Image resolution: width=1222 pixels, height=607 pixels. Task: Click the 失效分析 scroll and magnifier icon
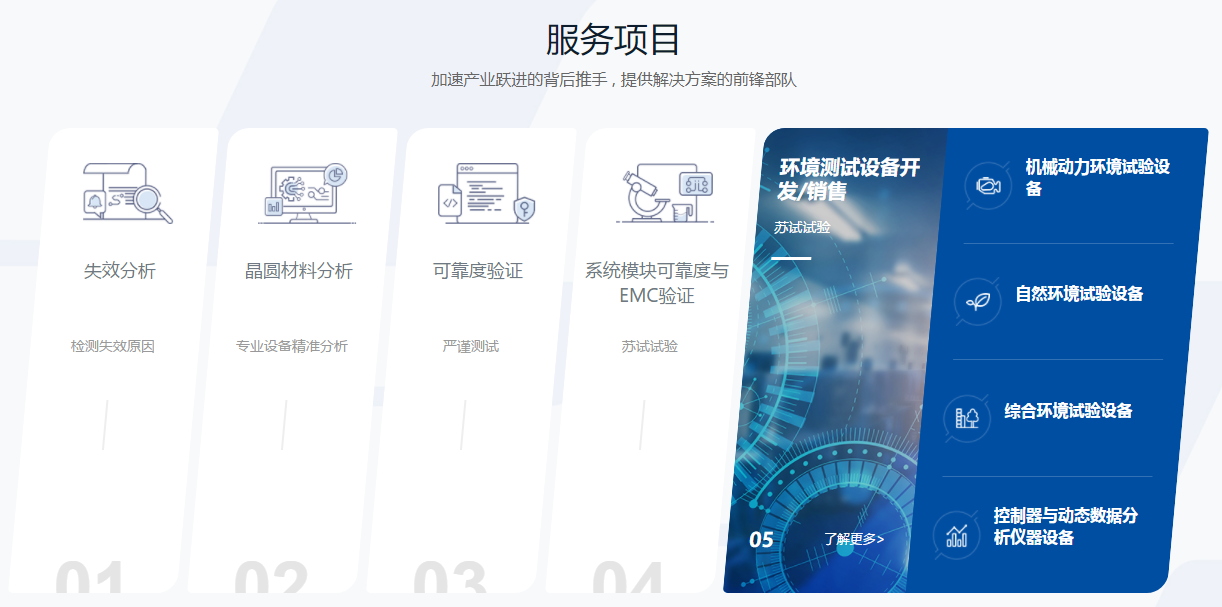coord(127,193)
